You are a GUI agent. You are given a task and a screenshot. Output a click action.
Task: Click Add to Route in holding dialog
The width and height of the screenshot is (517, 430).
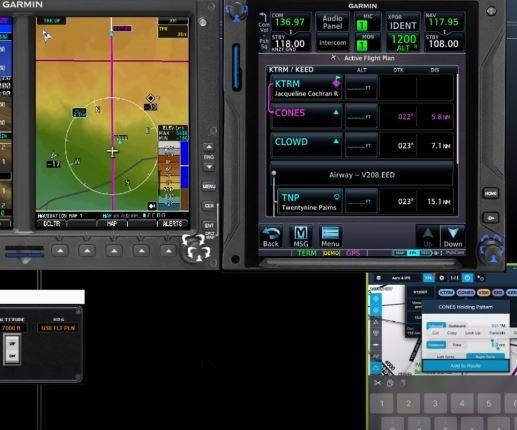click(x=465, y=366)
